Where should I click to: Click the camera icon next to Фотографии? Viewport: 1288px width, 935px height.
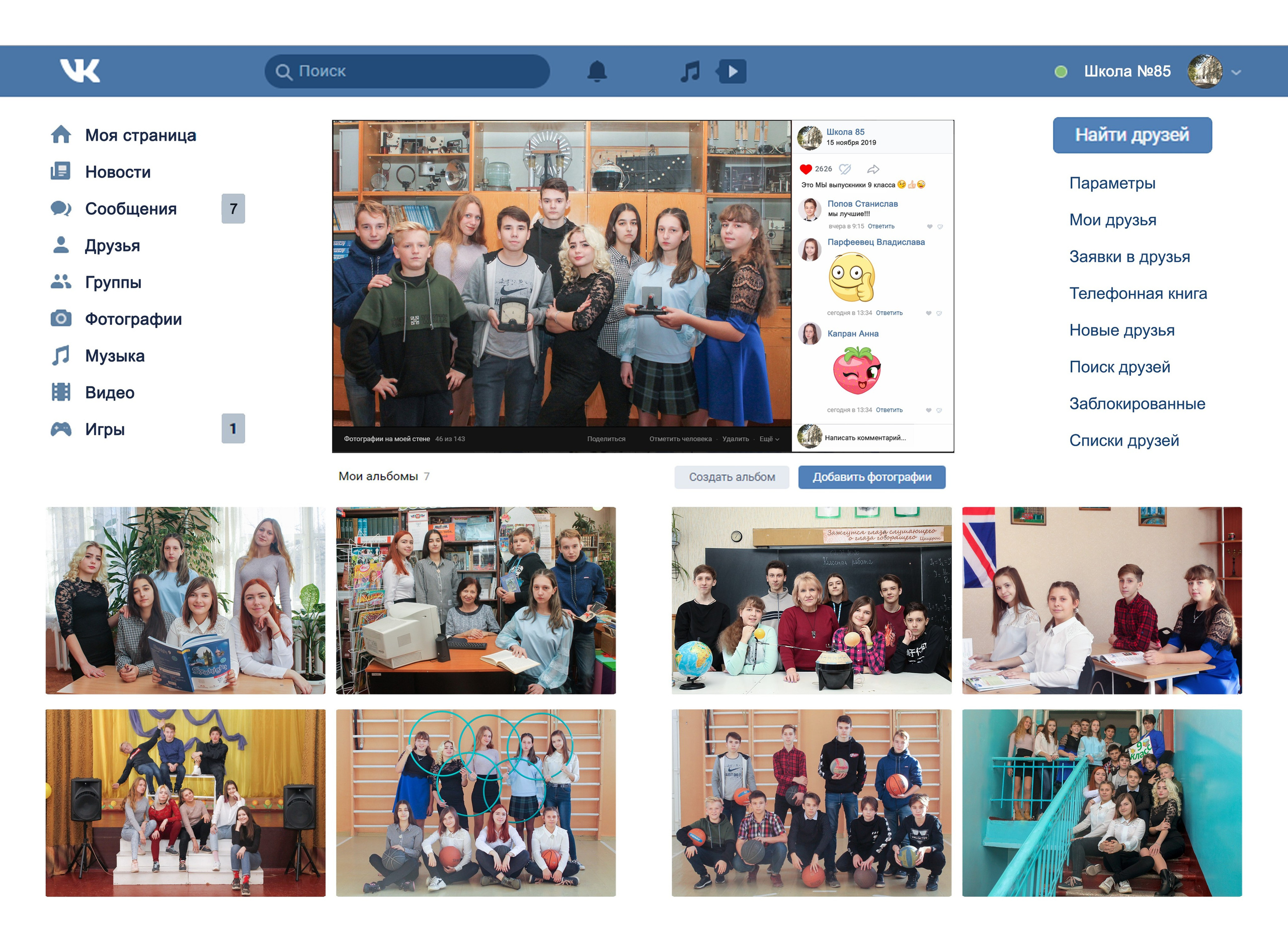tap(61, 319)
